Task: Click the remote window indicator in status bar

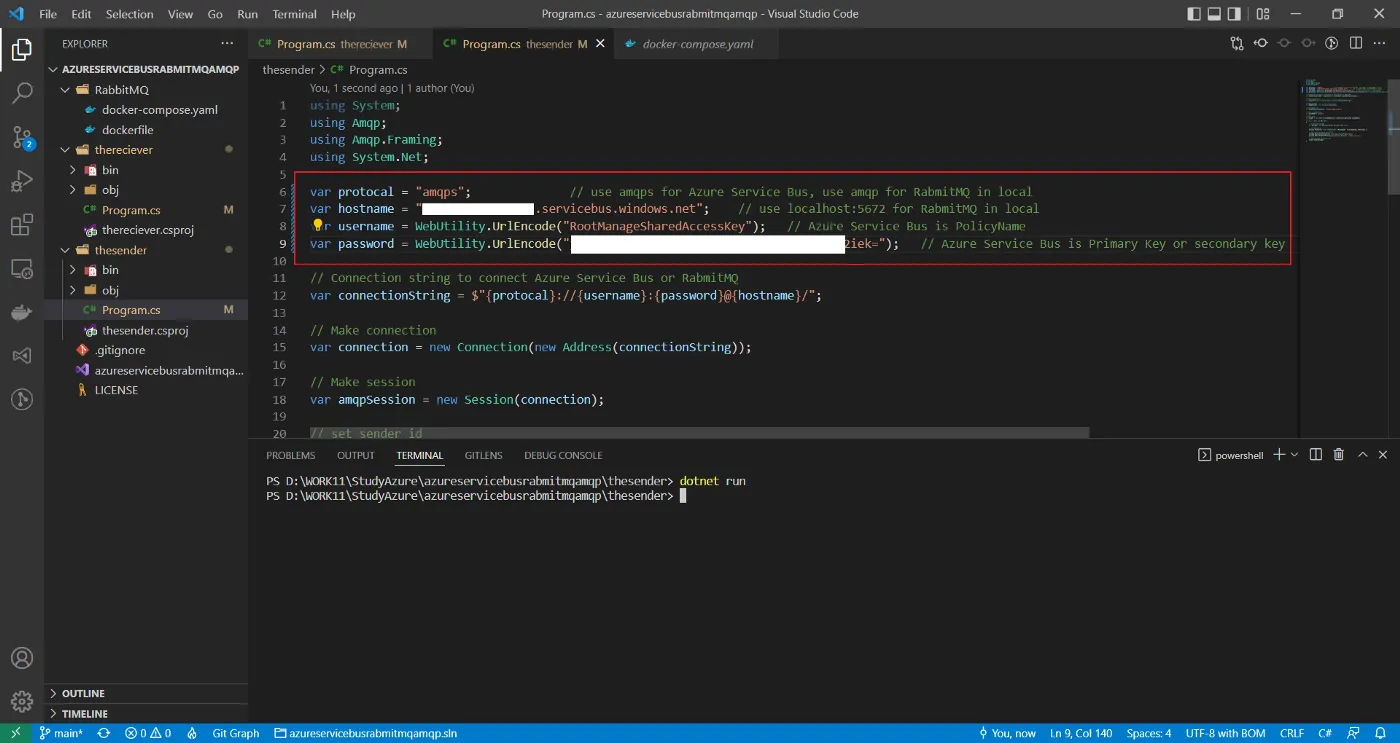Action: pyautogui.click(x=15, y=733)
